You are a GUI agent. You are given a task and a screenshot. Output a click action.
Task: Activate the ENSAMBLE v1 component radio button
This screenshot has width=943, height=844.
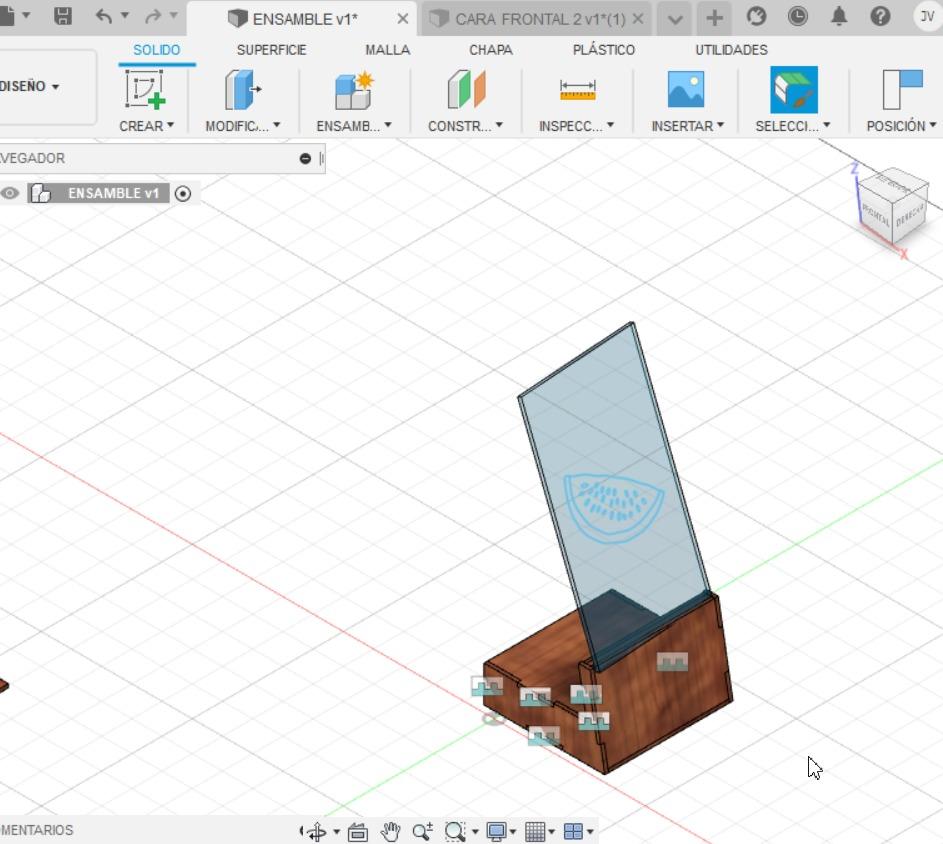pyautogui.click(x=183, y=193)
